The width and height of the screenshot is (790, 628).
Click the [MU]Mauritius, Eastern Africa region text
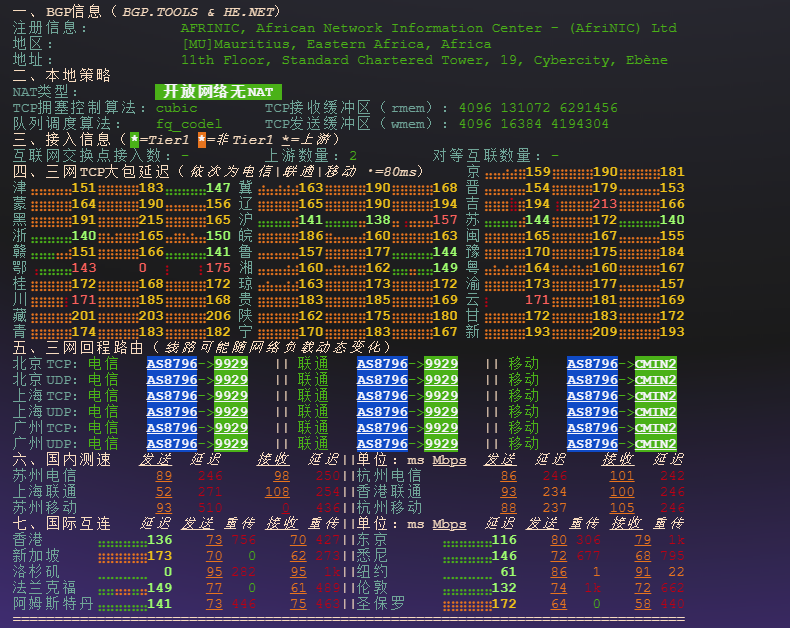click(x=336, y=44)
